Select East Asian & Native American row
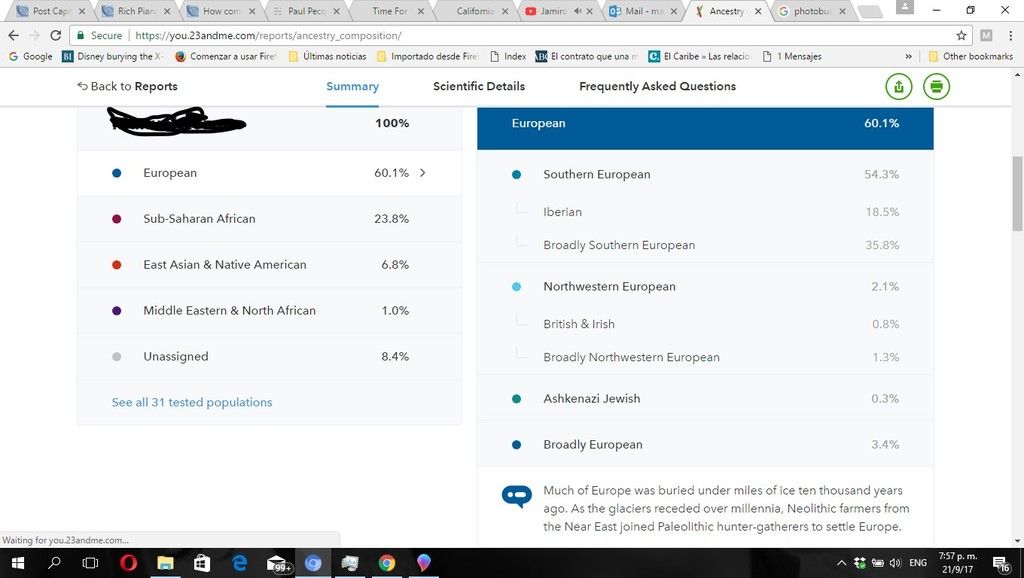Viewport: 1024px width, 578px height. click(269, 265)
